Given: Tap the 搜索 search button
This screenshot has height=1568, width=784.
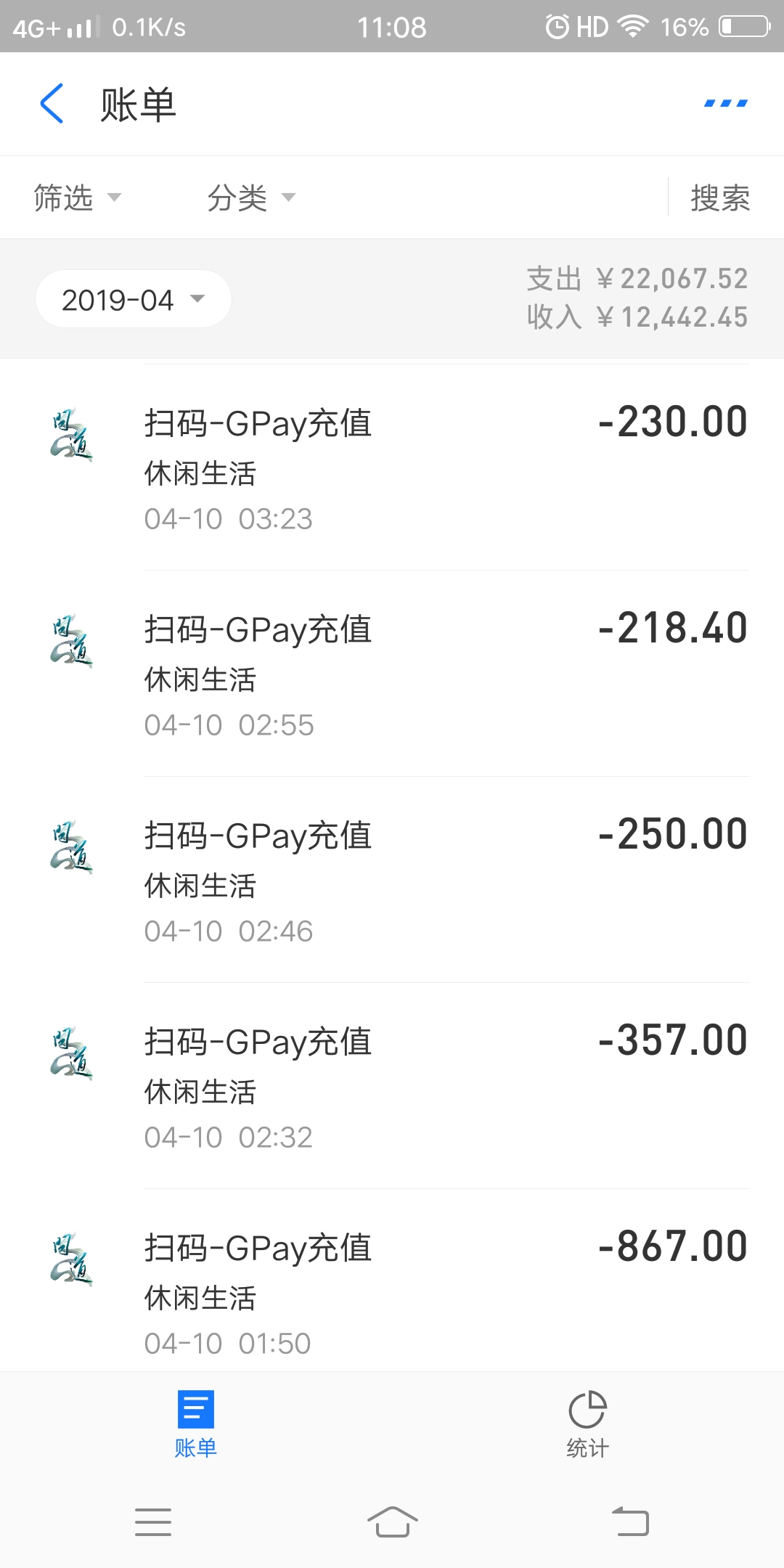Looking at the screenshot, I should [720, 197].
